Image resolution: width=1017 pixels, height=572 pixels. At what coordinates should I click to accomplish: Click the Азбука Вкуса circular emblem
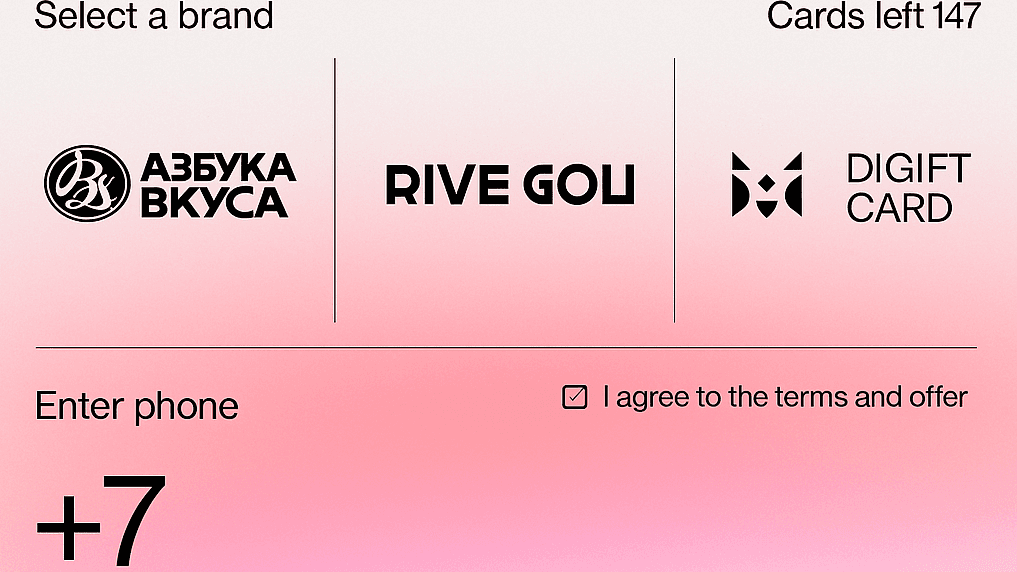[87, 183]
